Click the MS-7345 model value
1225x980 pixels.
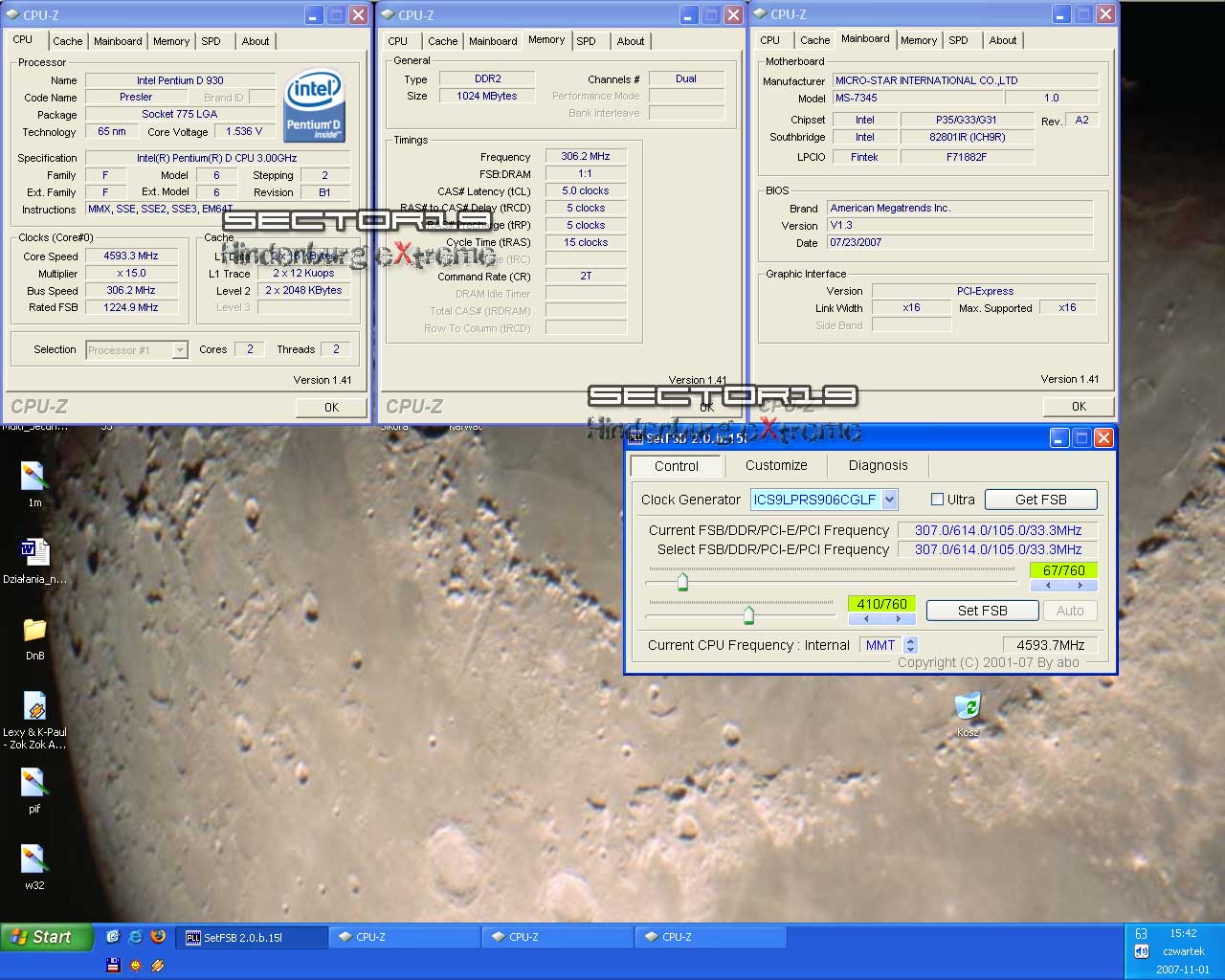point(918,98)
